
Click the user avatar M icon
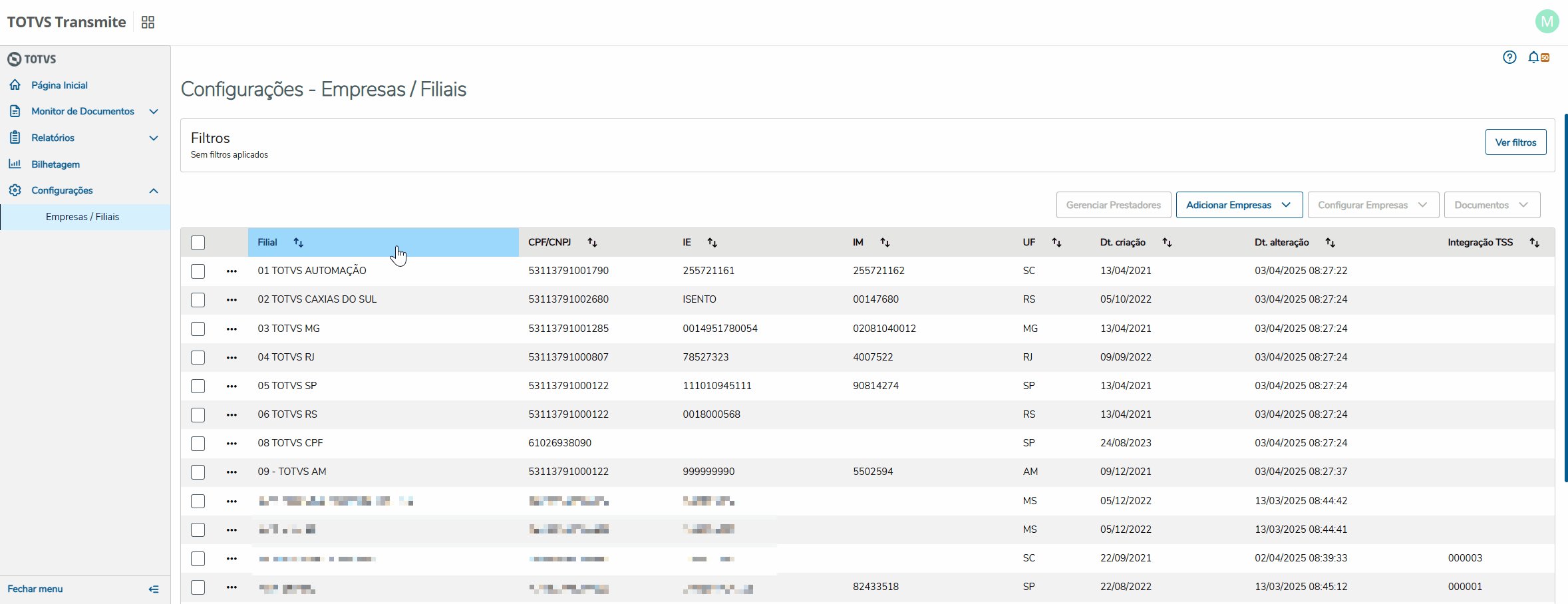click(1547, 22)
